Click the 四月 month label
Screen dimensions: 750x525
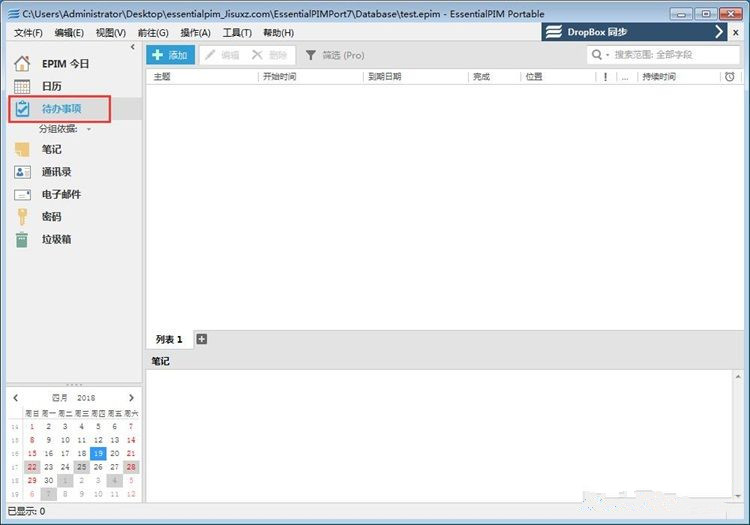coord(60,398)
